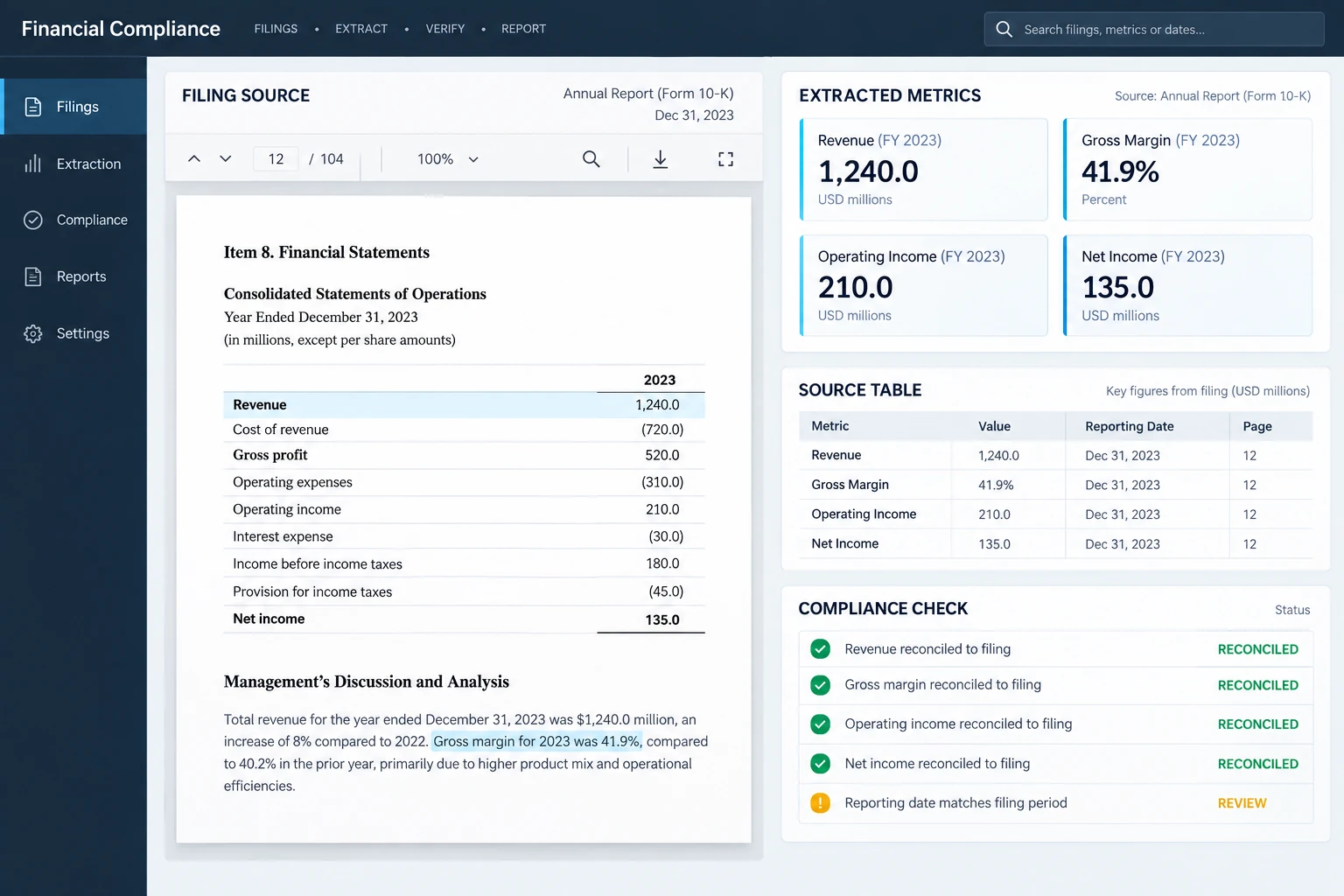The image size is (1344, 896).
Task: Go to previous page with up chevron
Action: point(194,159)
